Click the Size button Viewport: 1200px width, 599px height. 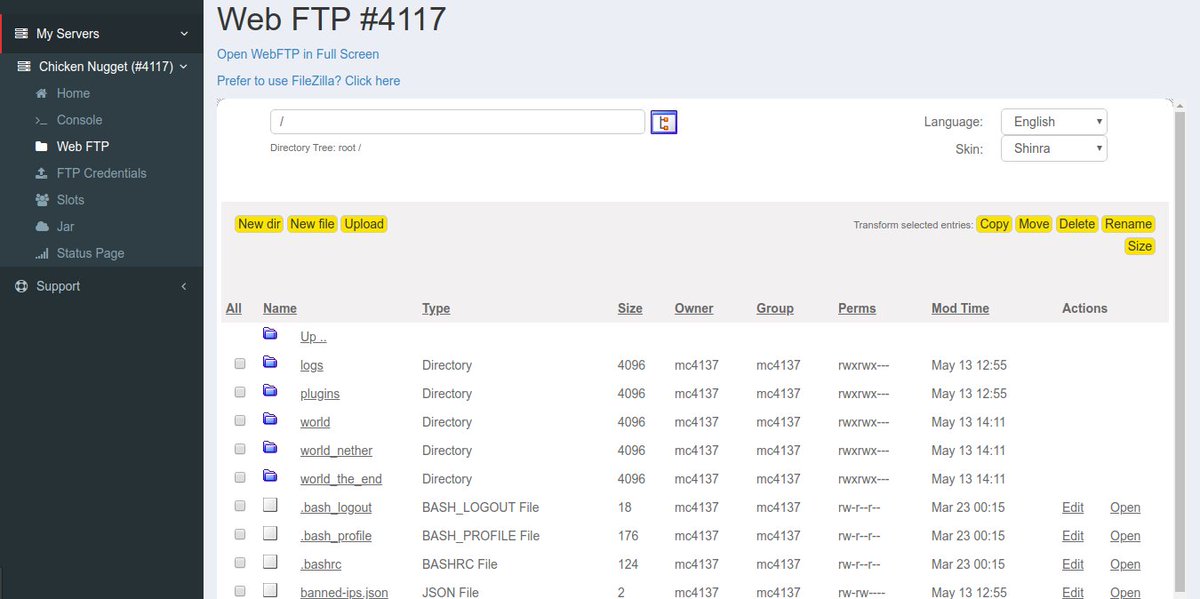click(1140, 246)
